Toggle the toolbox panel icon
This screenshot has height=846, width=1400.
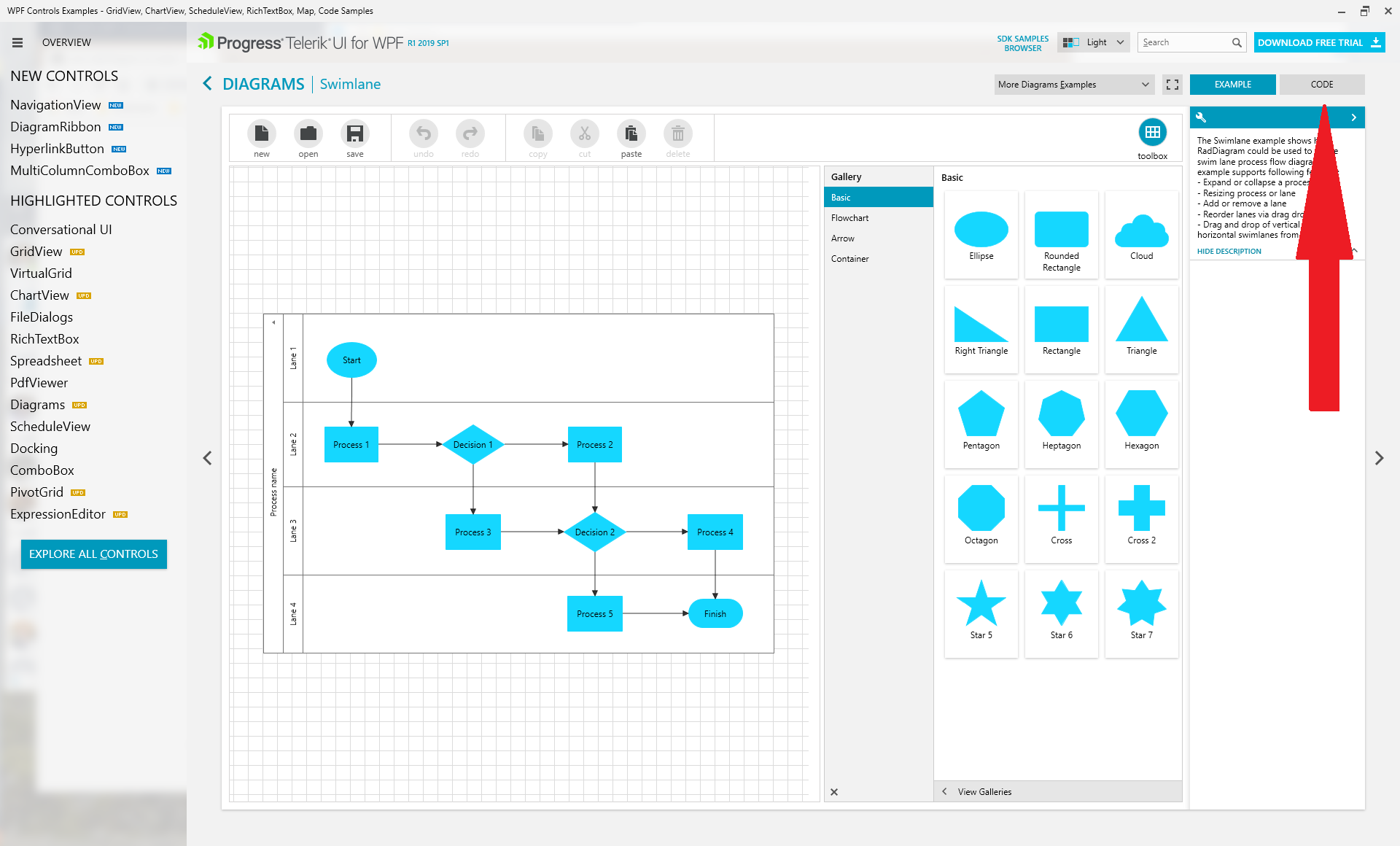tap(1152, 133)
